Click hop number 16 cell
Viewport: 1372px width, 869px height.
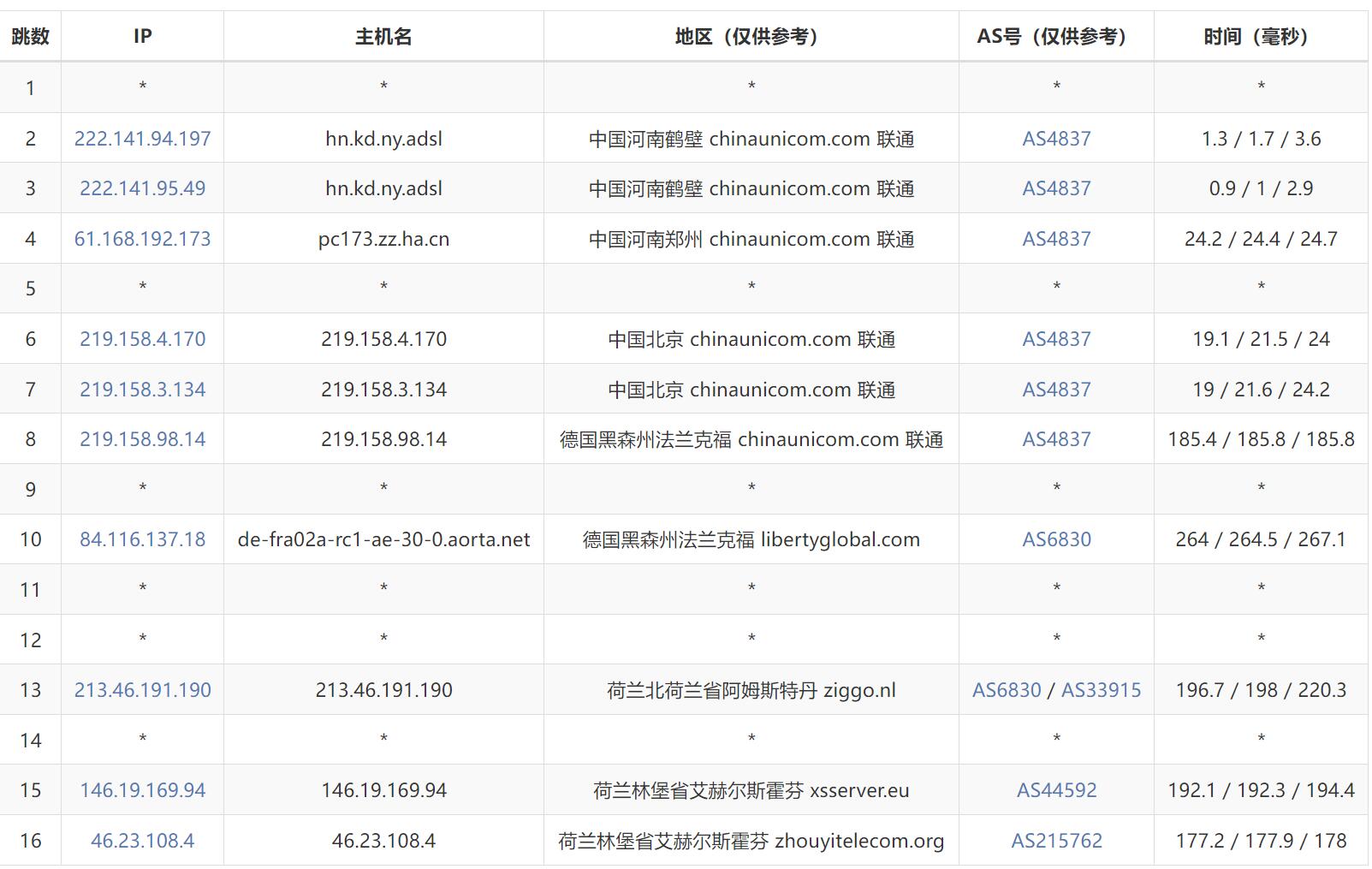point(30,841)
